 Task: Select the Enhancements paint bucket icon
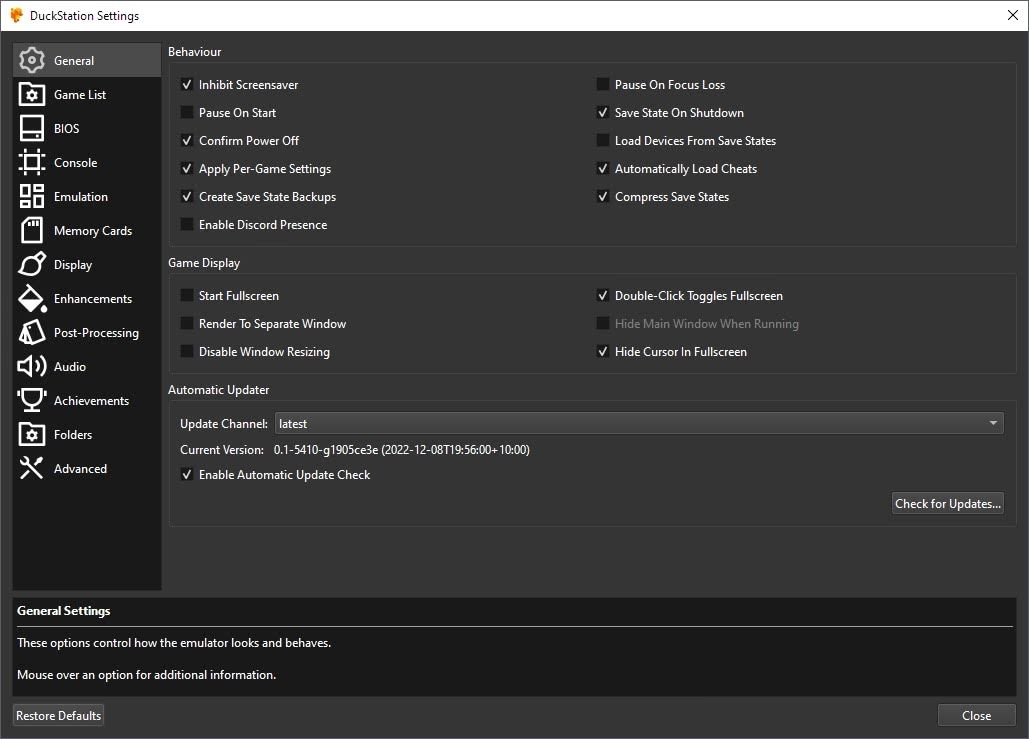click(32, 299)
